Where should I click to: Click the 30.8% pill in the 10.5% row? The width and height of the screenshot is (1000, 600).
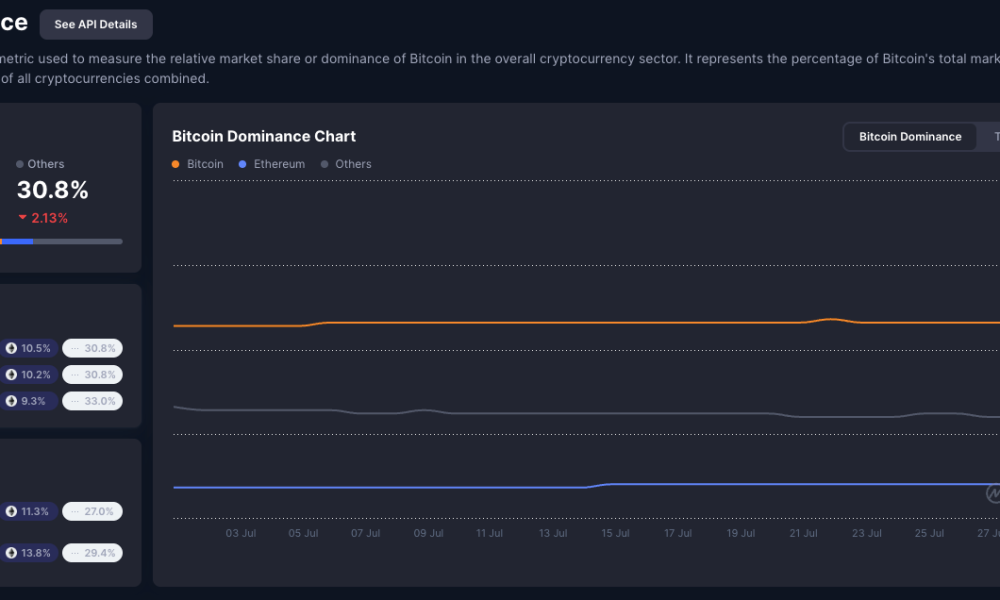point(92,348)
